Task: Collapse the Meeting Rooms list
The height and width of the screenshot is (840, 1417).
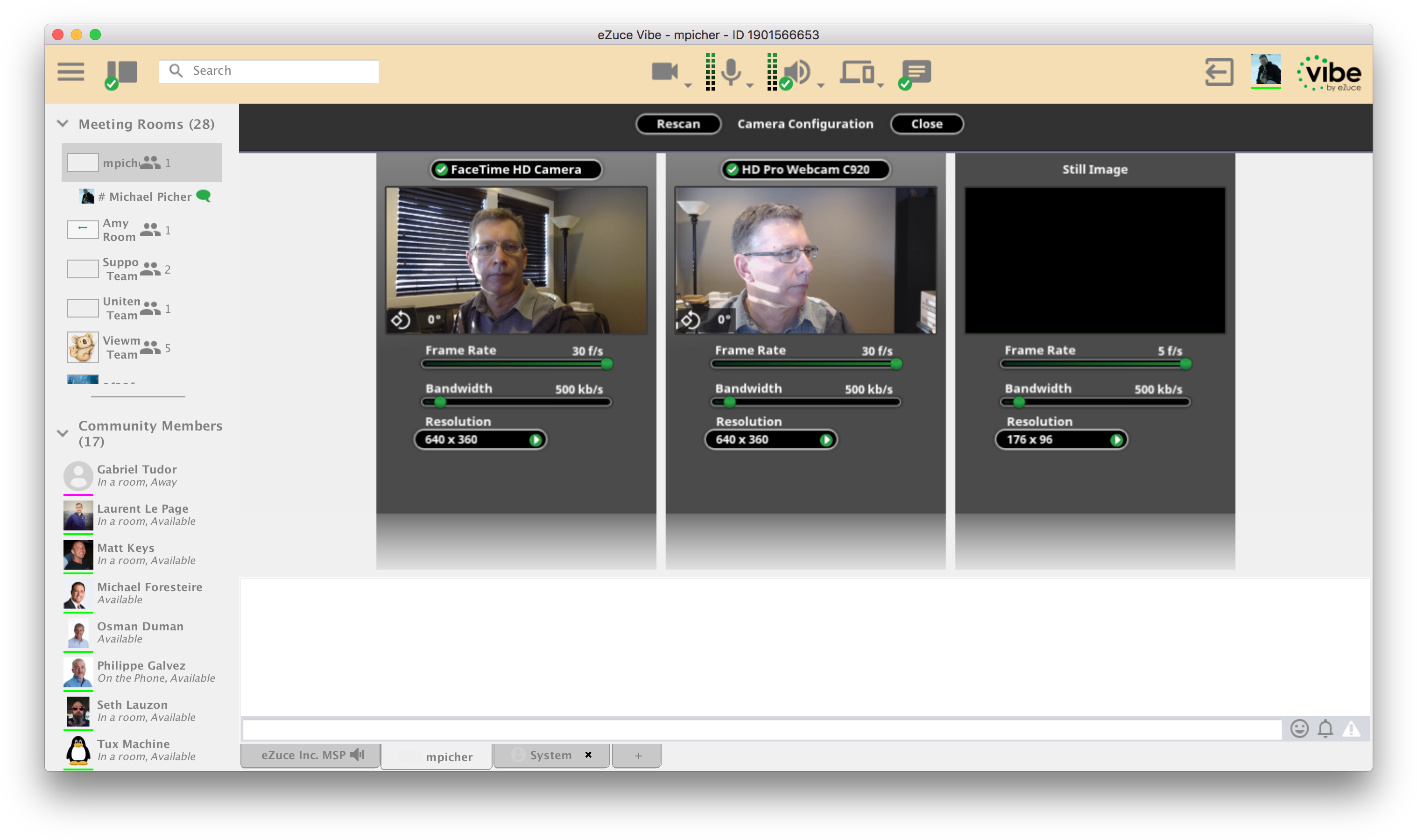Action: coord(63,123)
